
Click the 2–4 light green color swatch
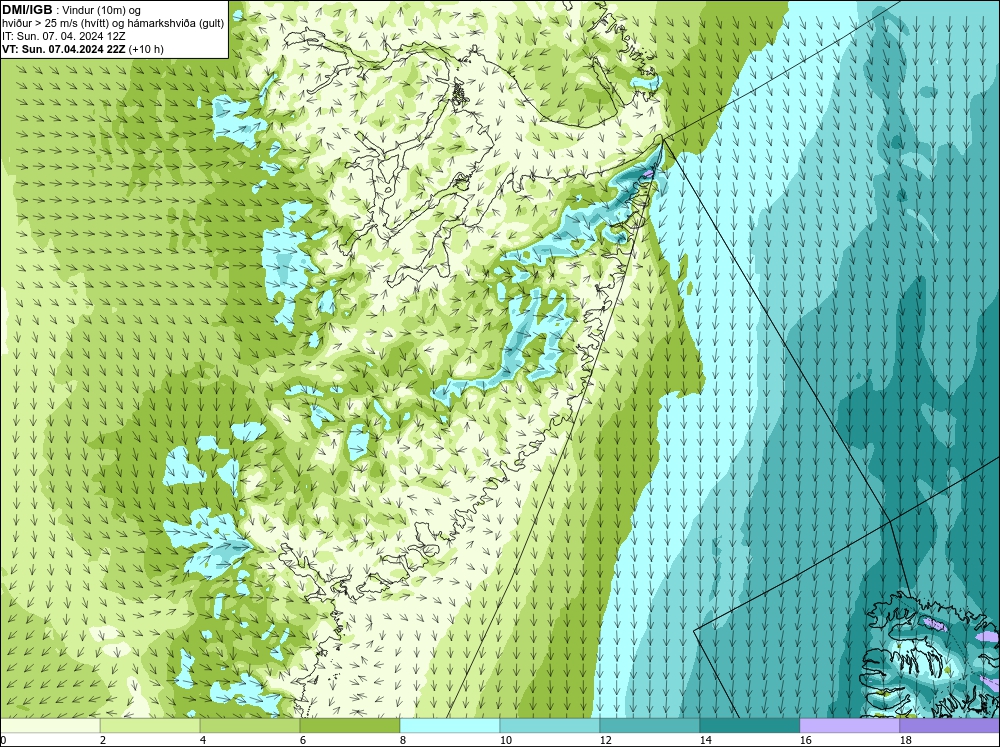click(x=150, y=726)
